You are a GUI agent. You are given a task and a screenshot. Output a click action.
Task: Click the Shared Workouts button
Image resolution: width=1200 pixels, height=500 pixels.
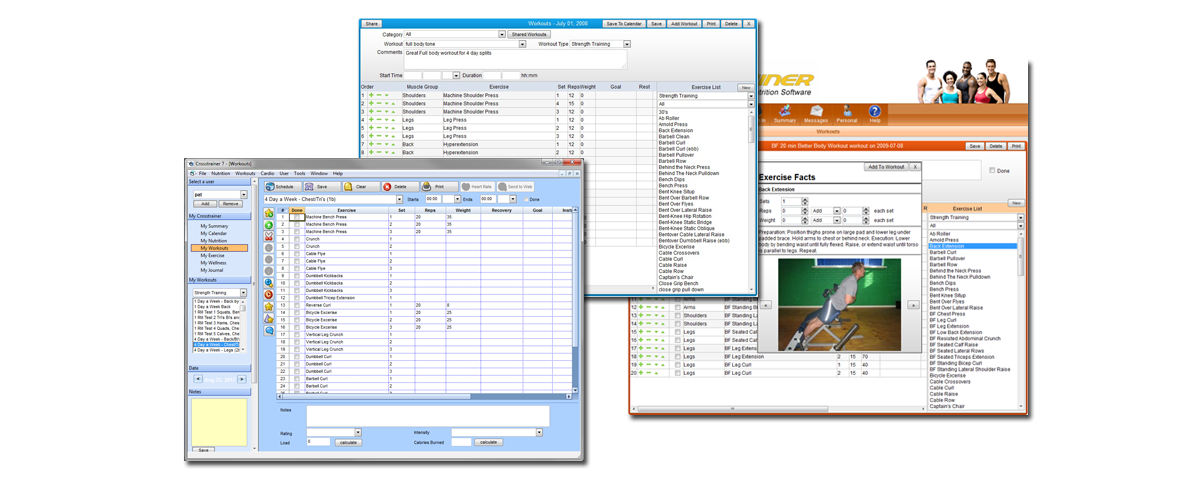[x=529, y=35]
